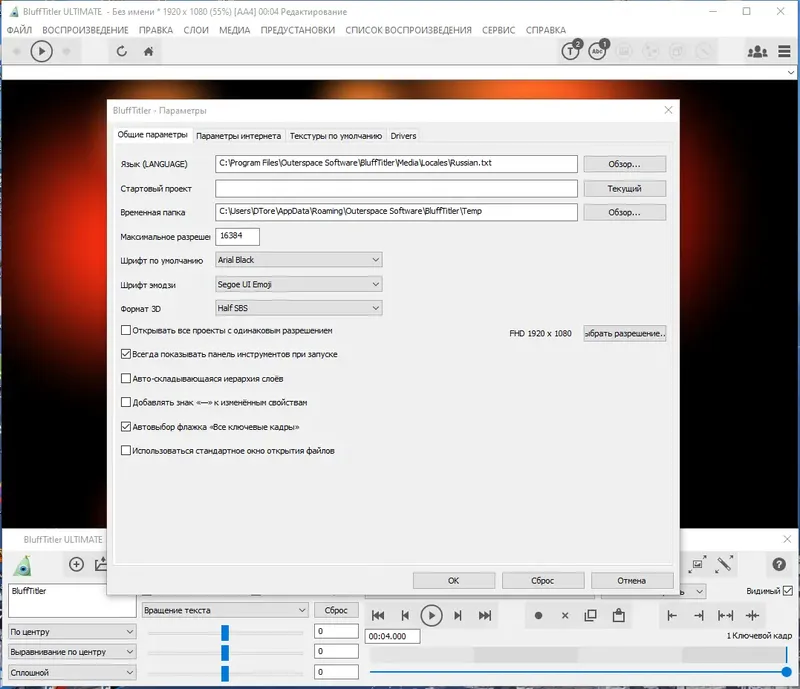Switch to 'Параметры интернета' tab
This screenshot has width=800, height=689.
click(238, 136)
